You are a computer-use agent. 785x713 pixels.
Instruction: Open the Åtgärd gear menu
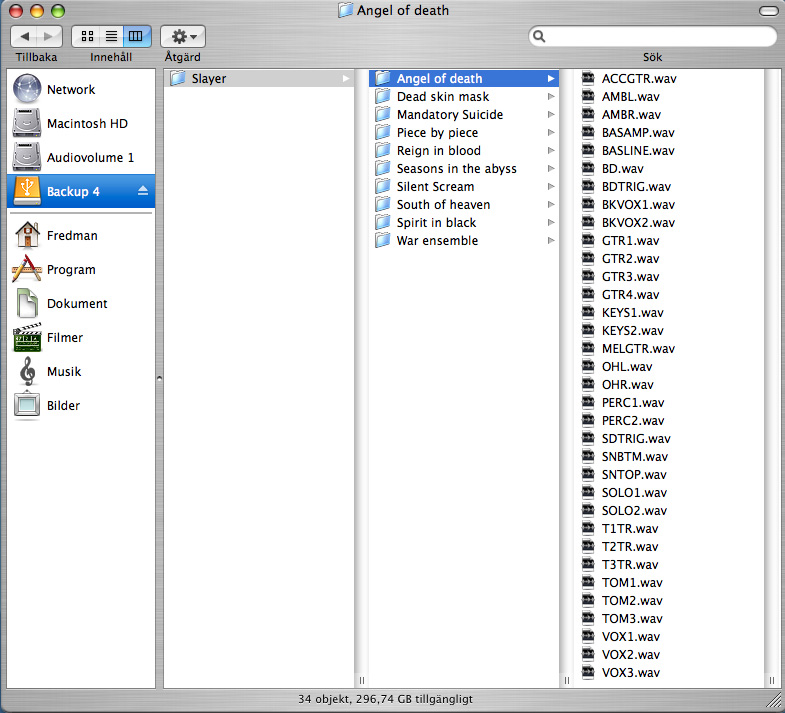coord(183,36)
